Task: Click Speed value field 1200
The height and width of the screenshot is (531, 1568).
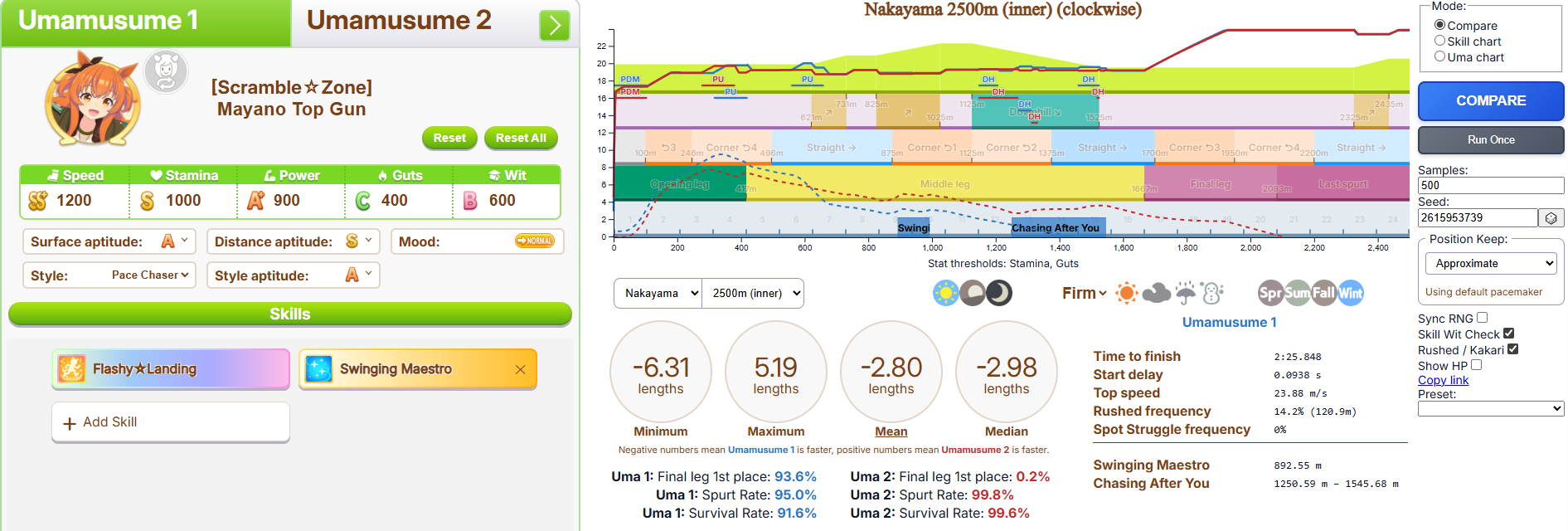Action: point(74,201)
